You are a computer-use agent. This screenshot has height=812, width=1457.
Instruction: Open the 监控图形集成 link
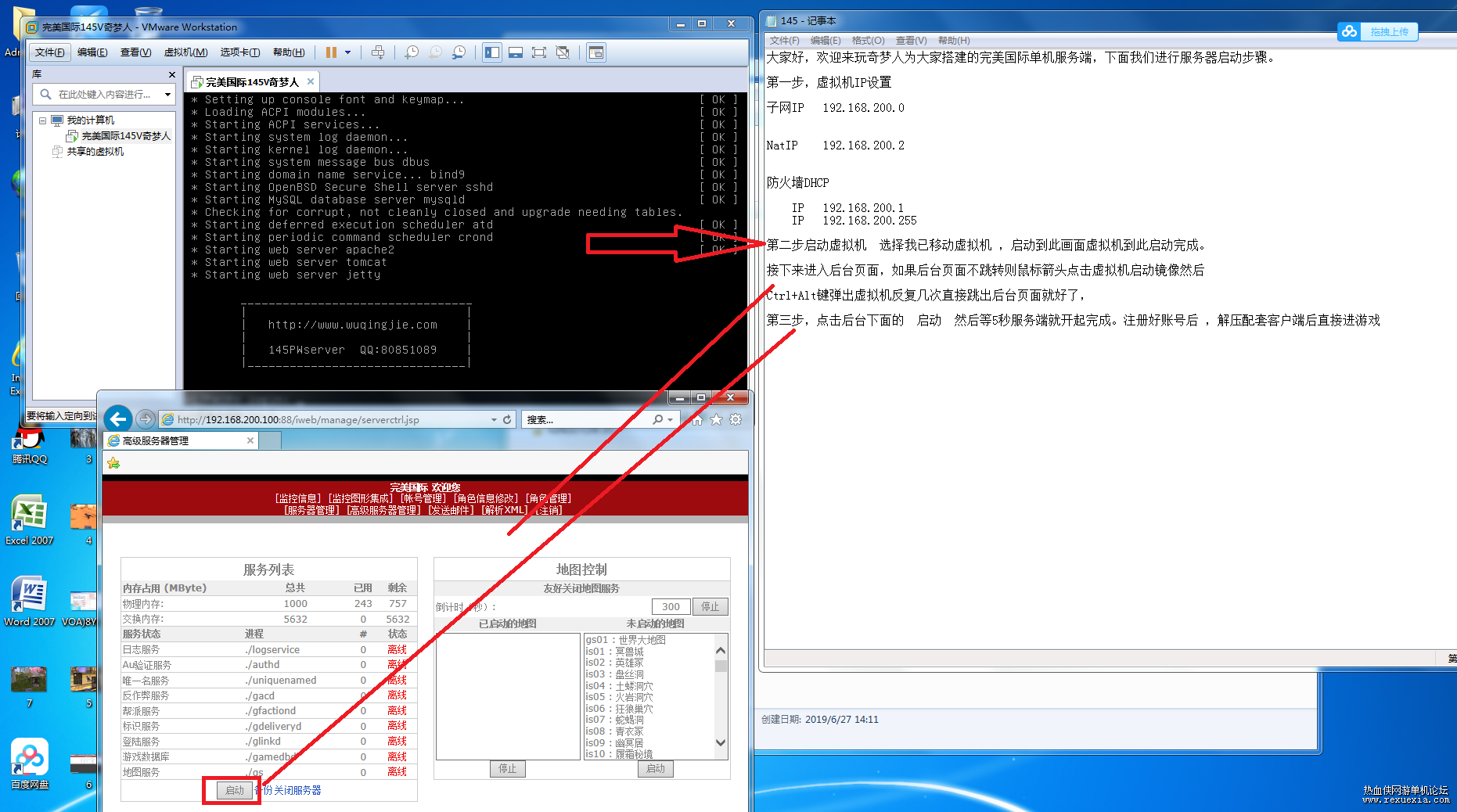(x=360, y=498)
